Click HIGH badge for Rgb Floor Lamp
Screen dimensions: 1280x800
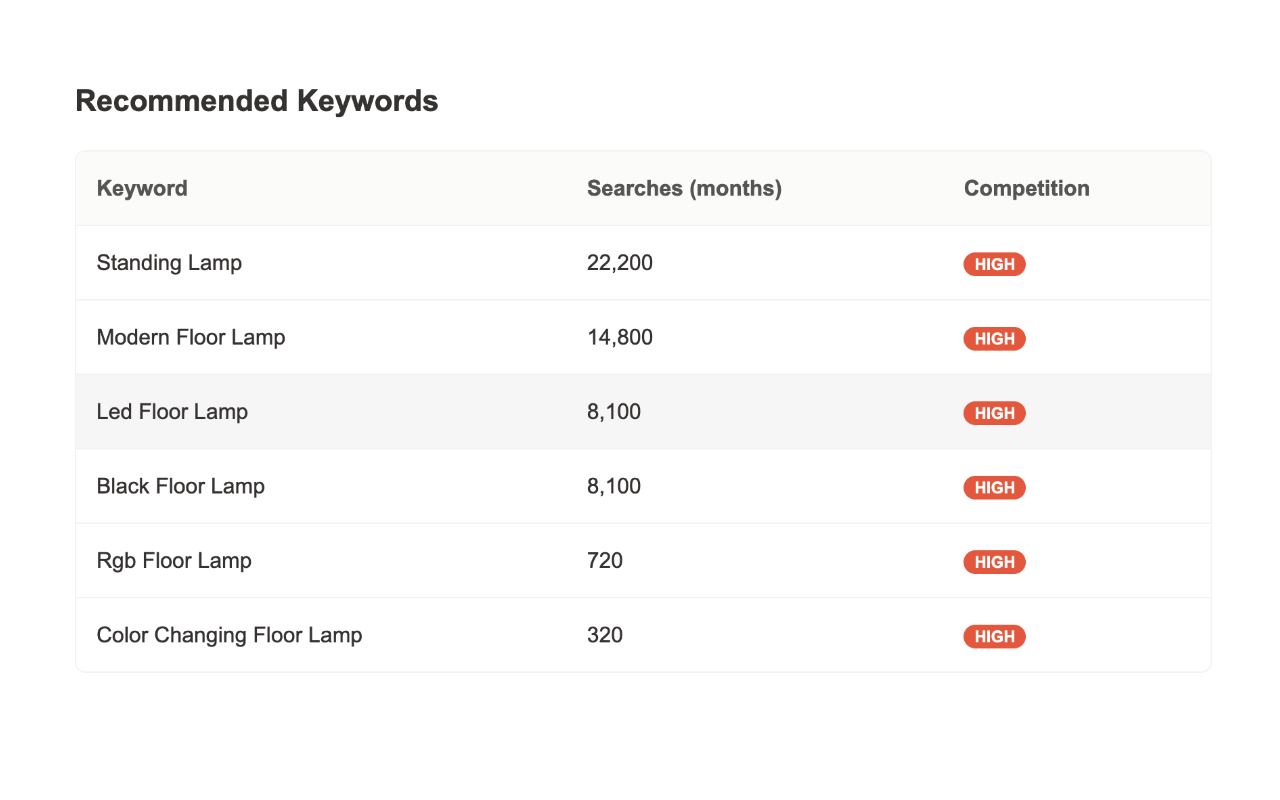pos(994,562)
